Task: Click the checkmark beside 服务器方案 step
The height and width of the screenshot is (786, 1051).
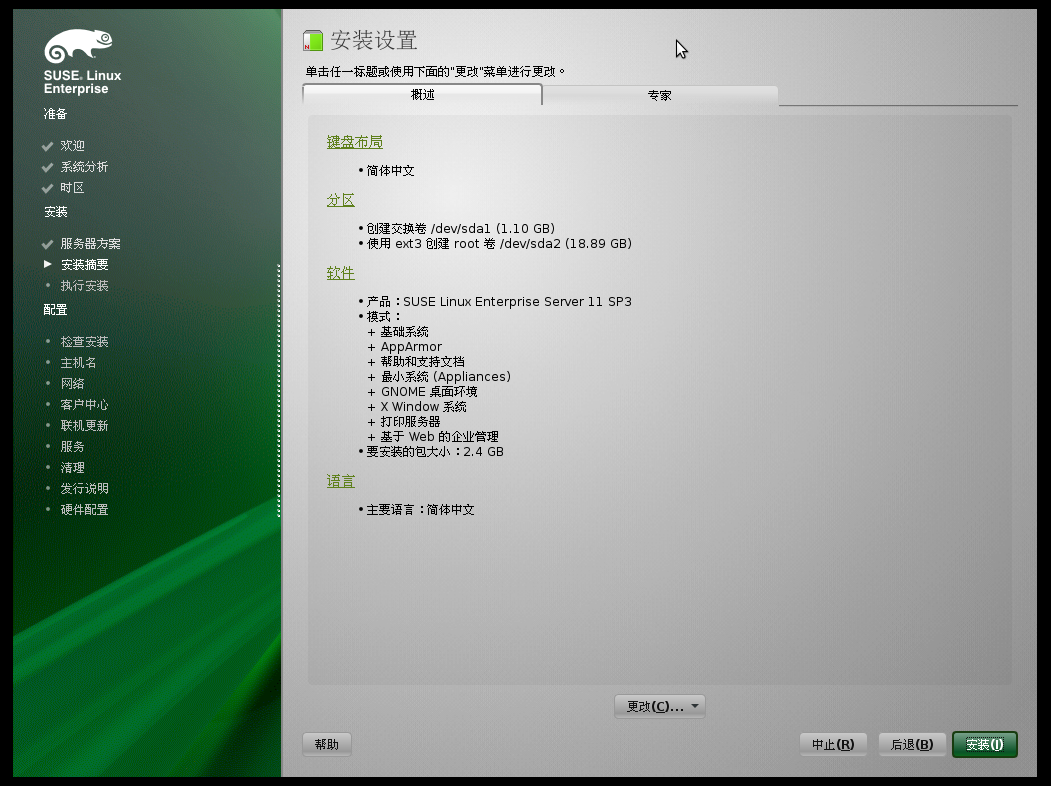Action: 46,243
